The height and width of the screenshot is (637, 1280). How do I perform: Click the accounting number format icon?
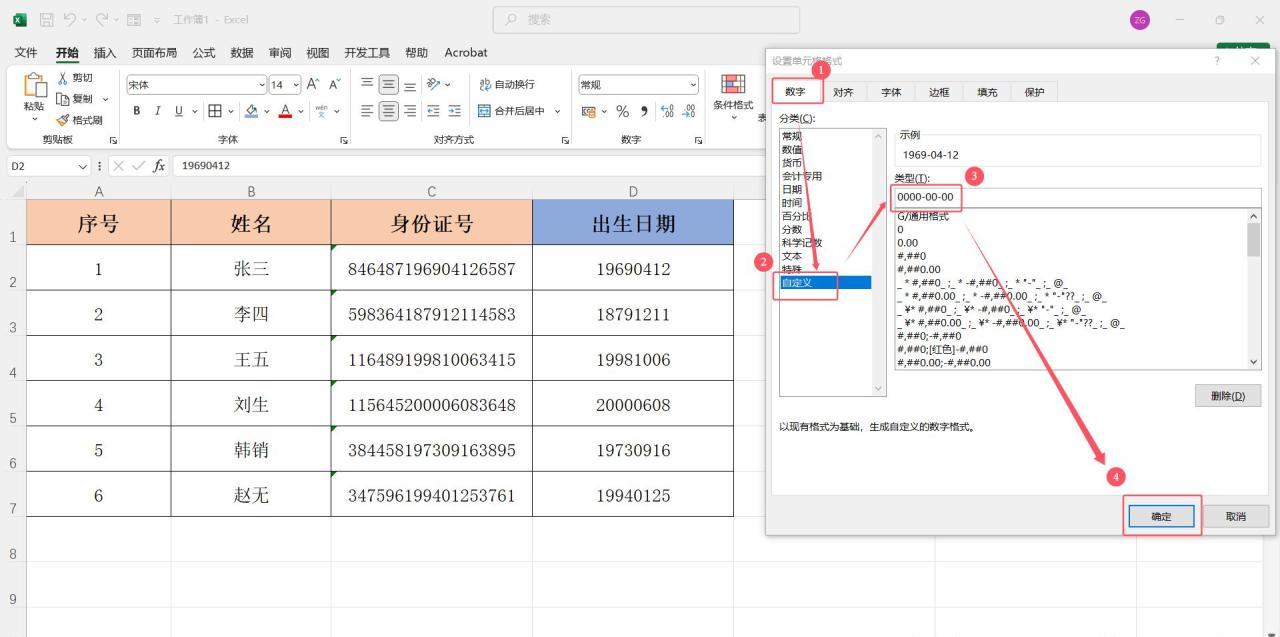tap(589, 111)
